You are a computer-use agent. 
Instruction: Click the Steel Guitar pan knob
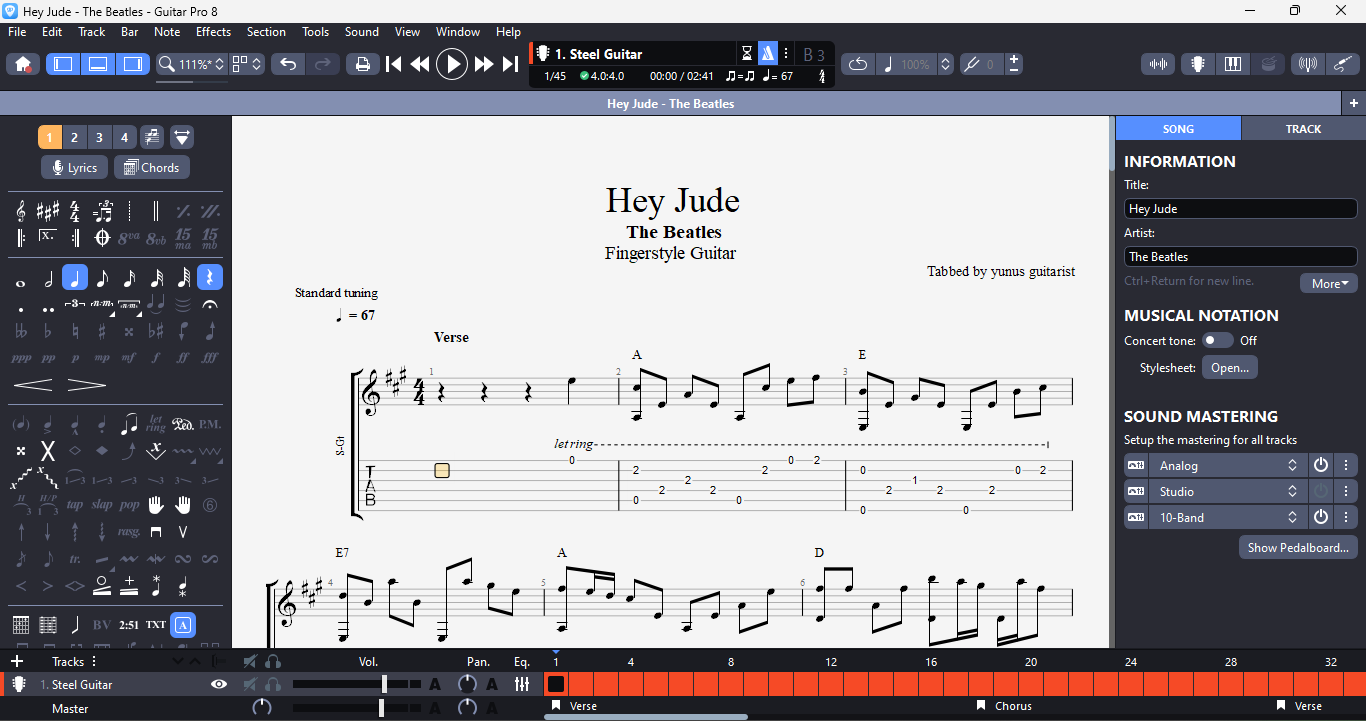(x=467, y=684)
